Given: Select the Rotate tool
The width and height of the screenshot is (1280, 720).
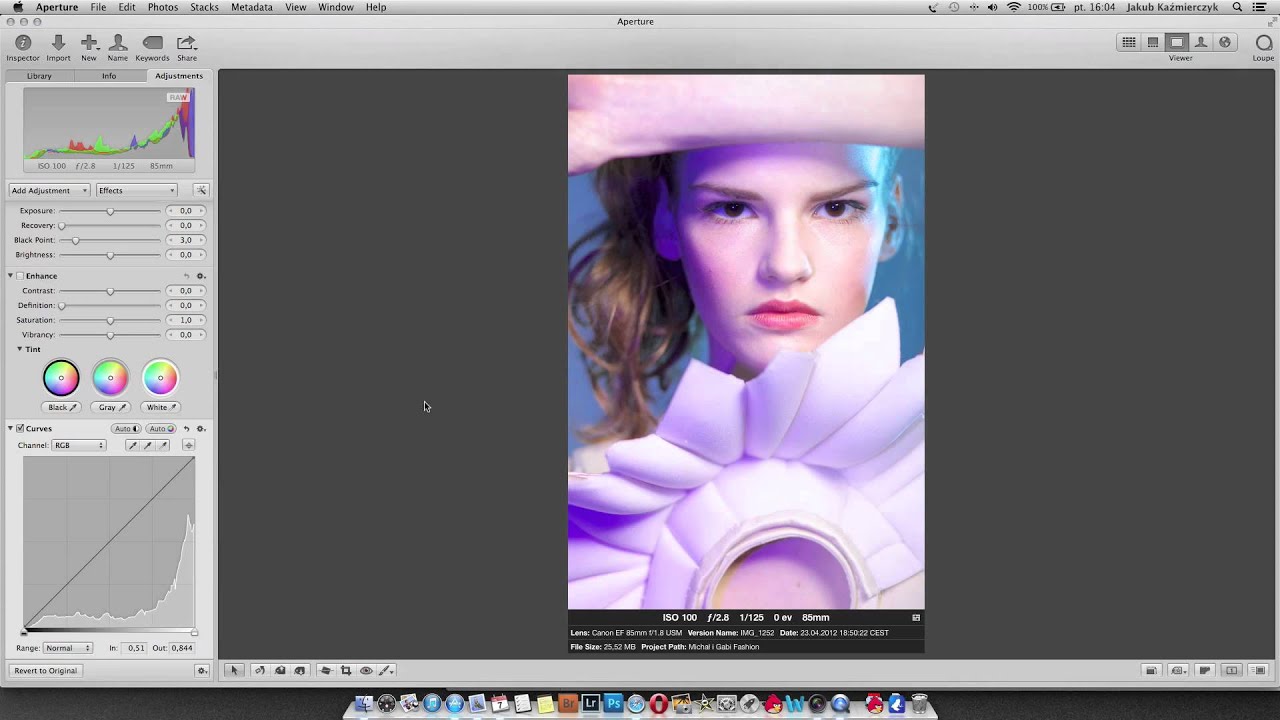Looking at the screenshot, I should tap(260, 670).
